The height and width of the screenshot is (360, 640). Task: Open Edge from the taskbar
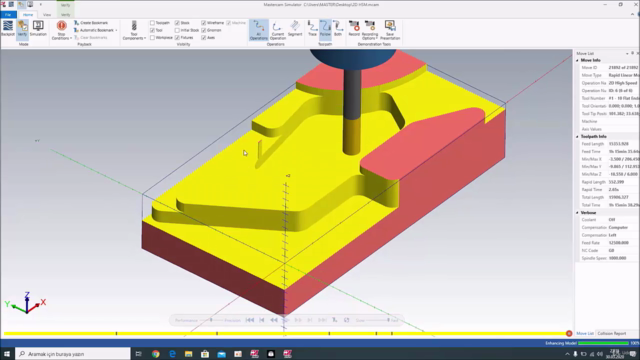(x=172, y=354)
